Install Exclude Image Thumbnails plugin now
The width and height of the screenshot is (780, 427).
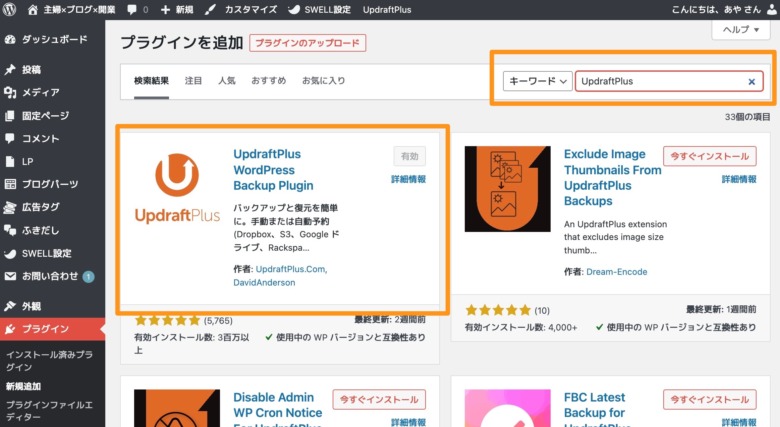click(709, 156)
